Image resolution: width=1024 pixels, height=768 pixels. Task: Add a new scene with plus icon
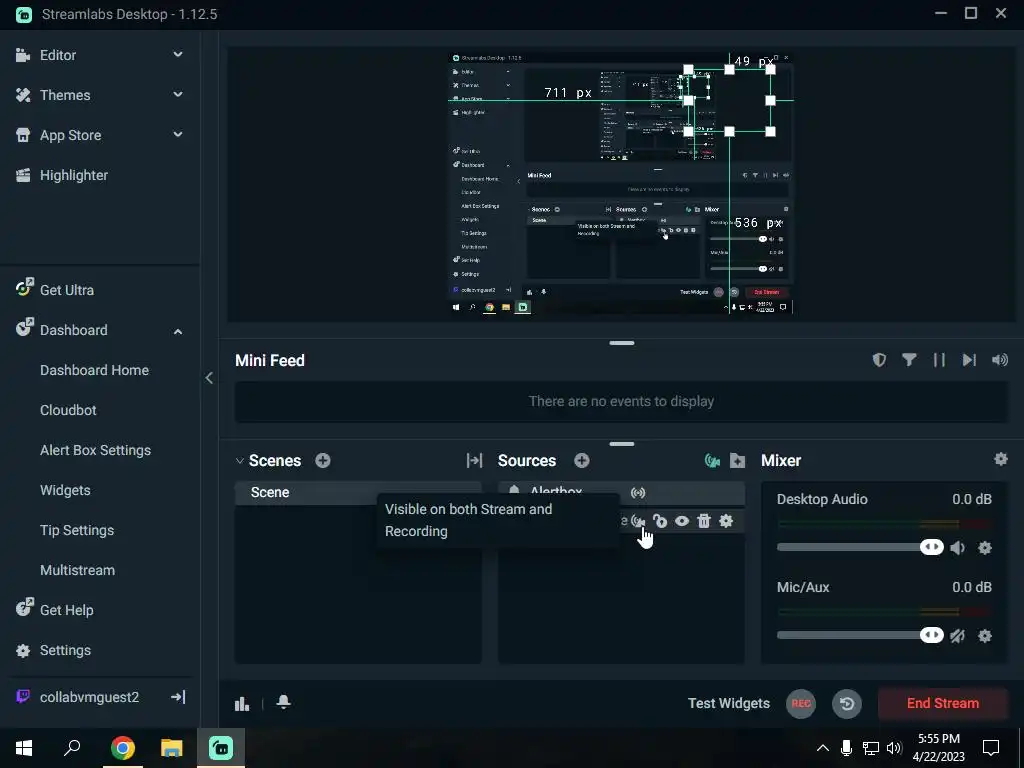click(323, 460)
